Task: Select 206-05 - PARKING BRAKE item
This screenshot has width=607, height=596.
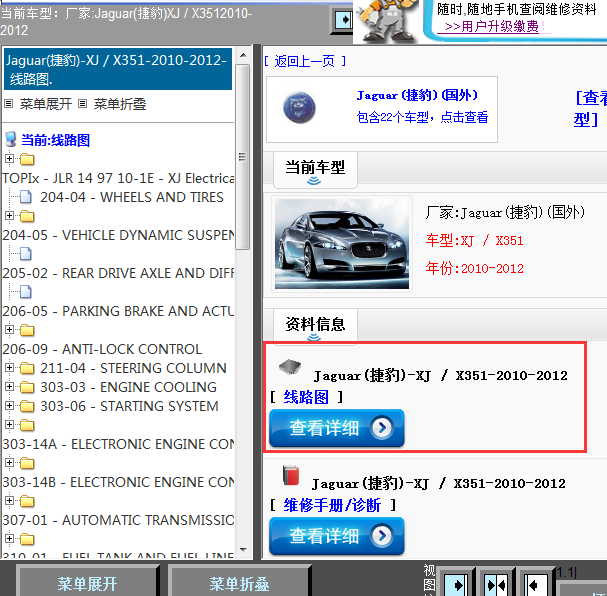Action: pos(118,311)
